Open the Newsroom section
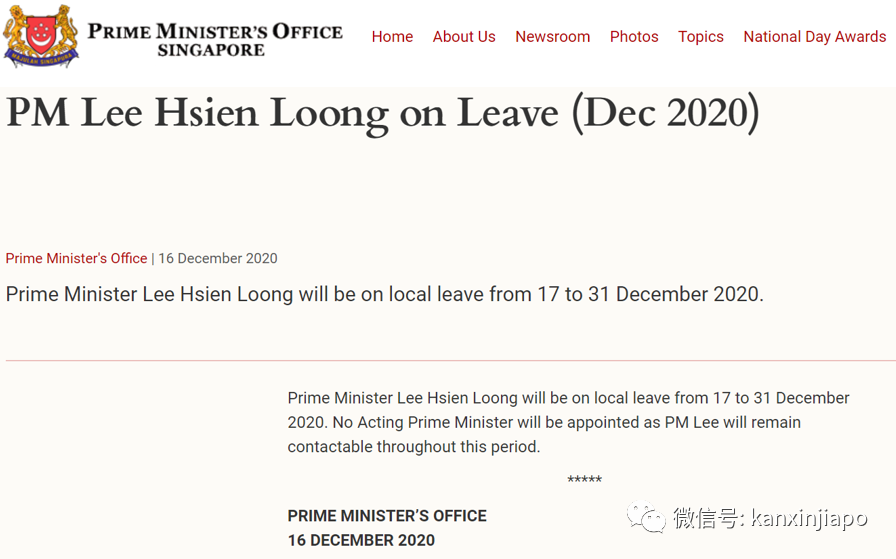The height and width of the screenshot is (559, 896). (x=552, y=37)
